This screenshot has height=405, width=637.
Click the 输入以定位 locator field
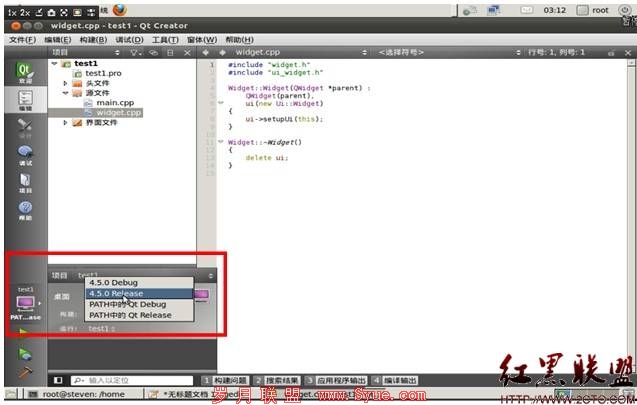[x=132, y=380]
